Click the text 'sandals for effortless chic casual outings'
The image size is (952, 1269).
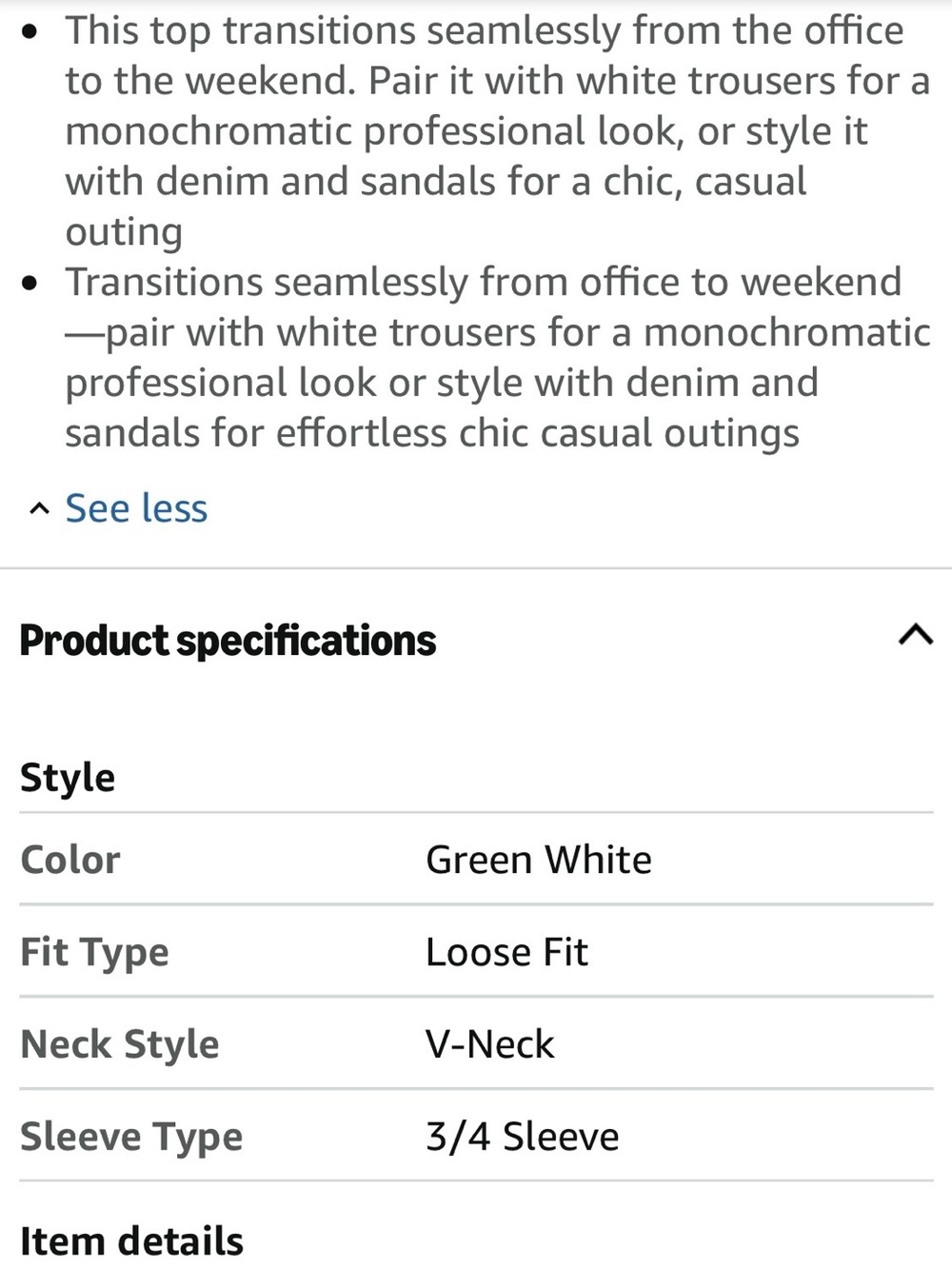click(x=432, y=433)
